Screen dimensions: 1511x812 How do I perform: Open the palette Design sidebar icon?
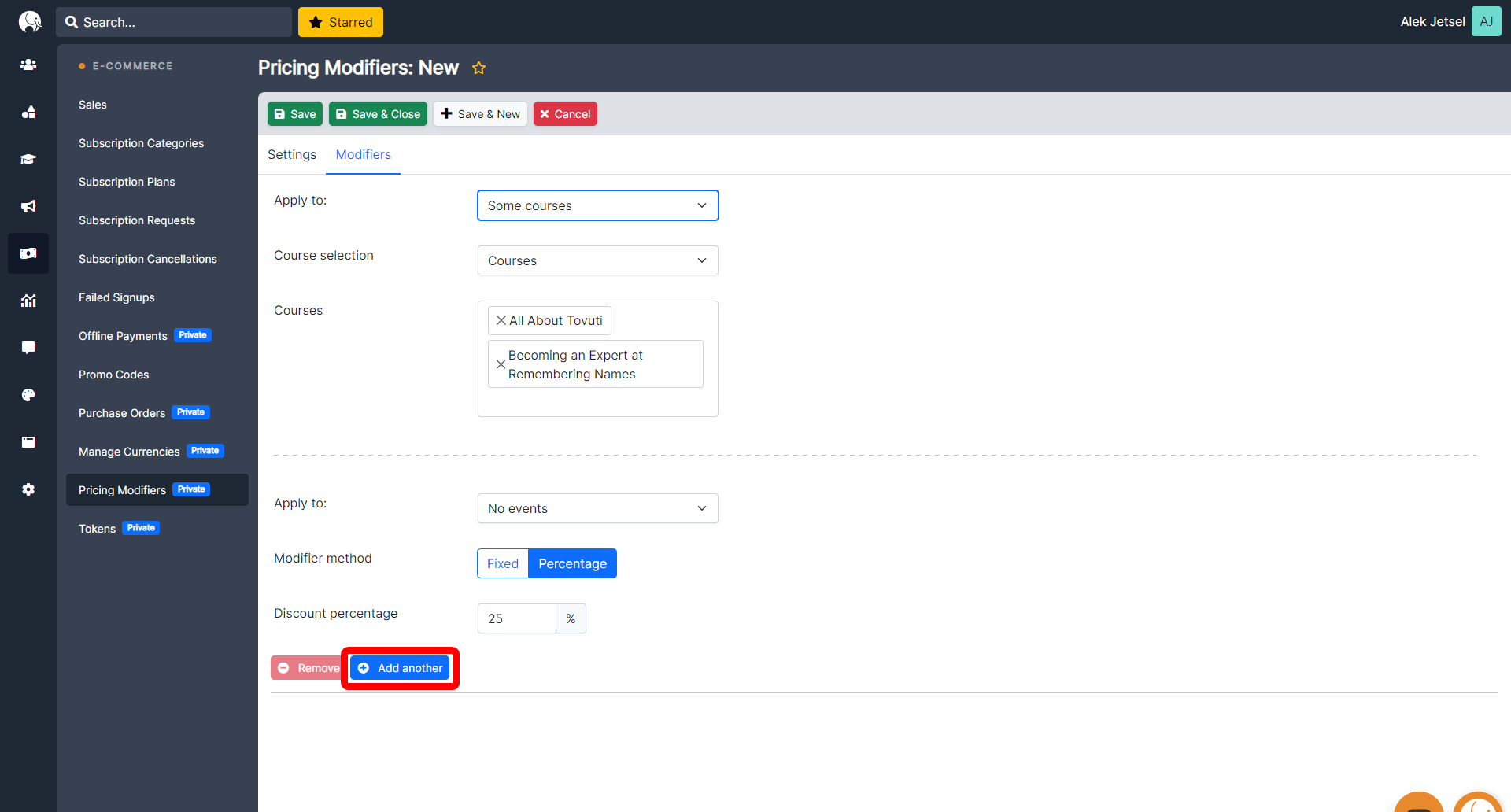28,395
